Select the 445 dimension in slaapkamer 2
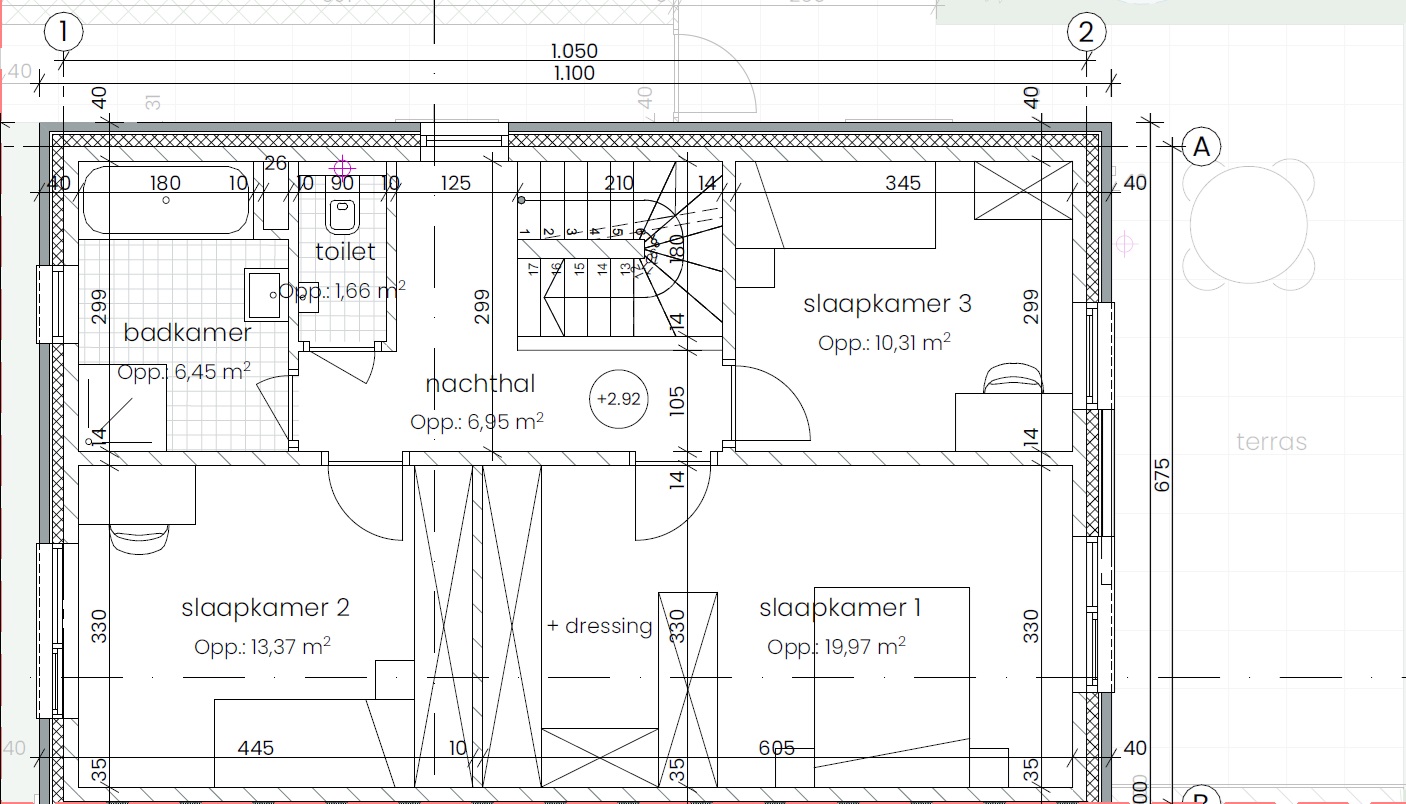 coord(256,748)
